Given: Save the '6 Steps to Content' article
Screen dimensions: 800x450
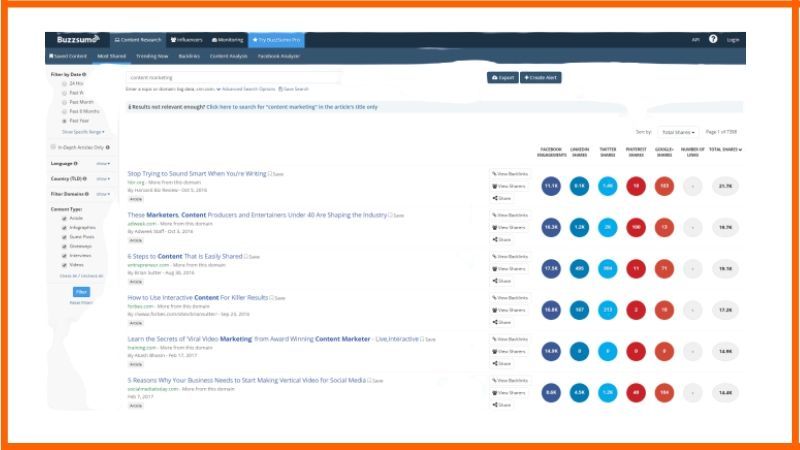Looking at the screenshot, I should (x=252, y=257).
